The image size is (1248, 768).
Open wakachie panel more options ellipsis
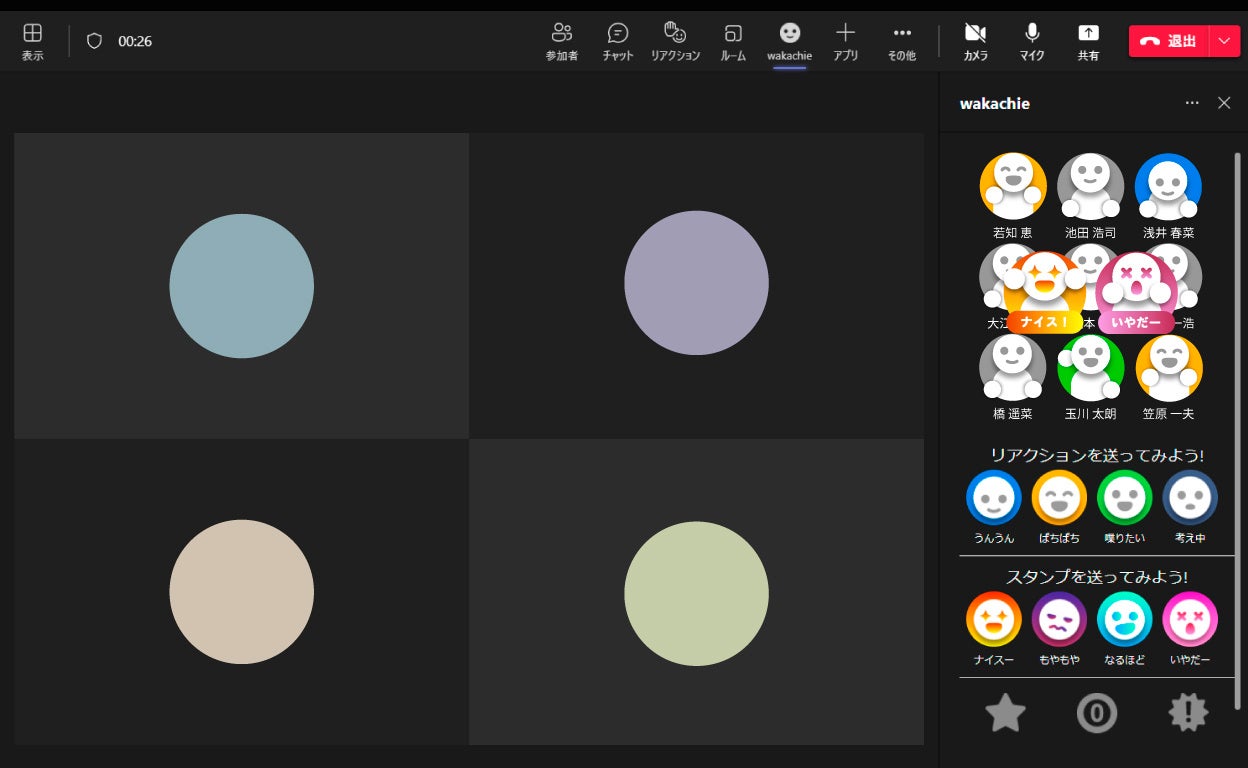pos(1191,103)
